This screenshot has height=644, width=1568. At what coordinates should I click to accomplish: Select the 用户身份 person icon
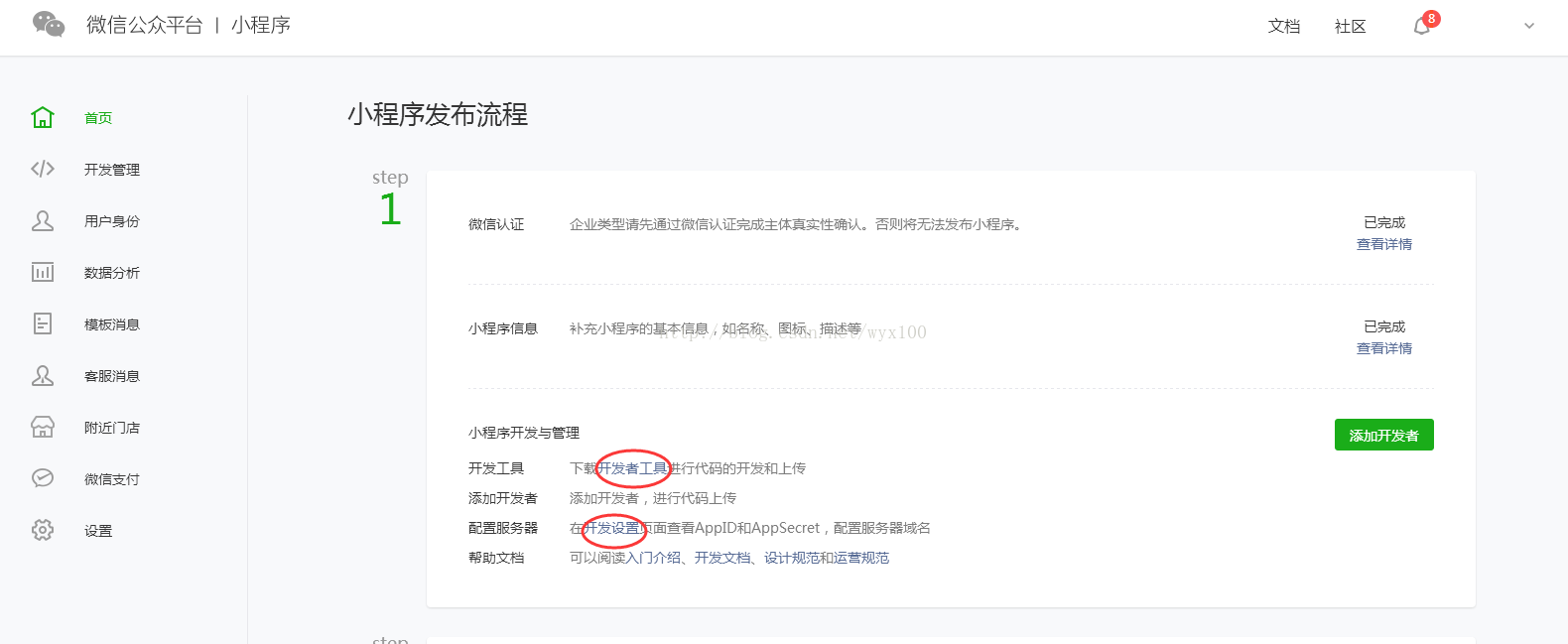[43, 221]
